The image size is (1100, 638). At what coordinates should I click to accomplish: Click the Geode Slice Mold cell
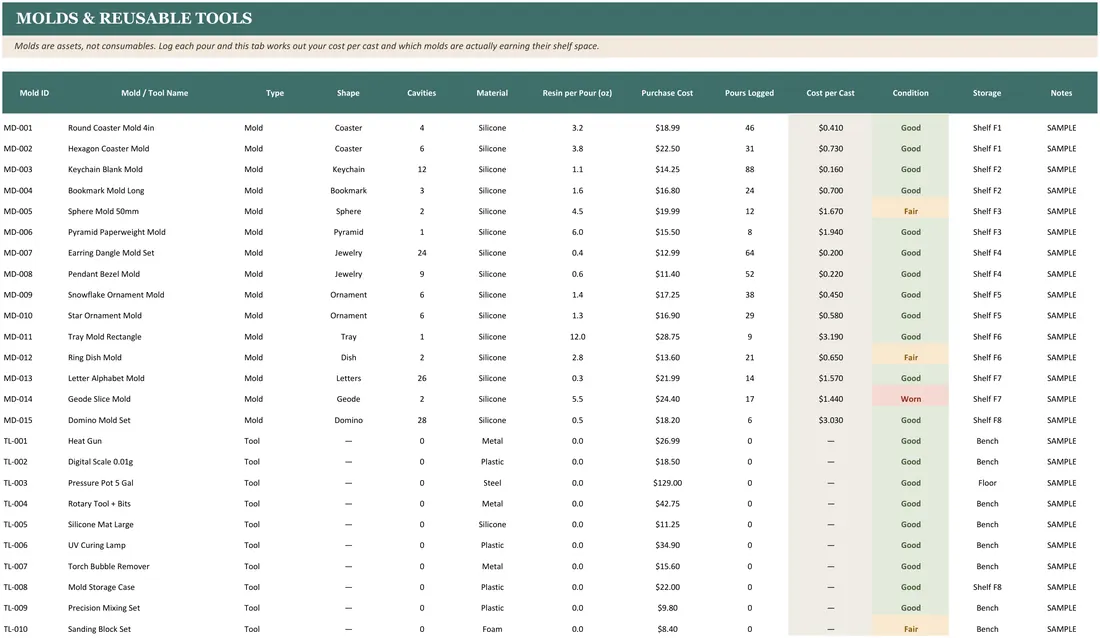pyautogui.click(x=99, y=399)
